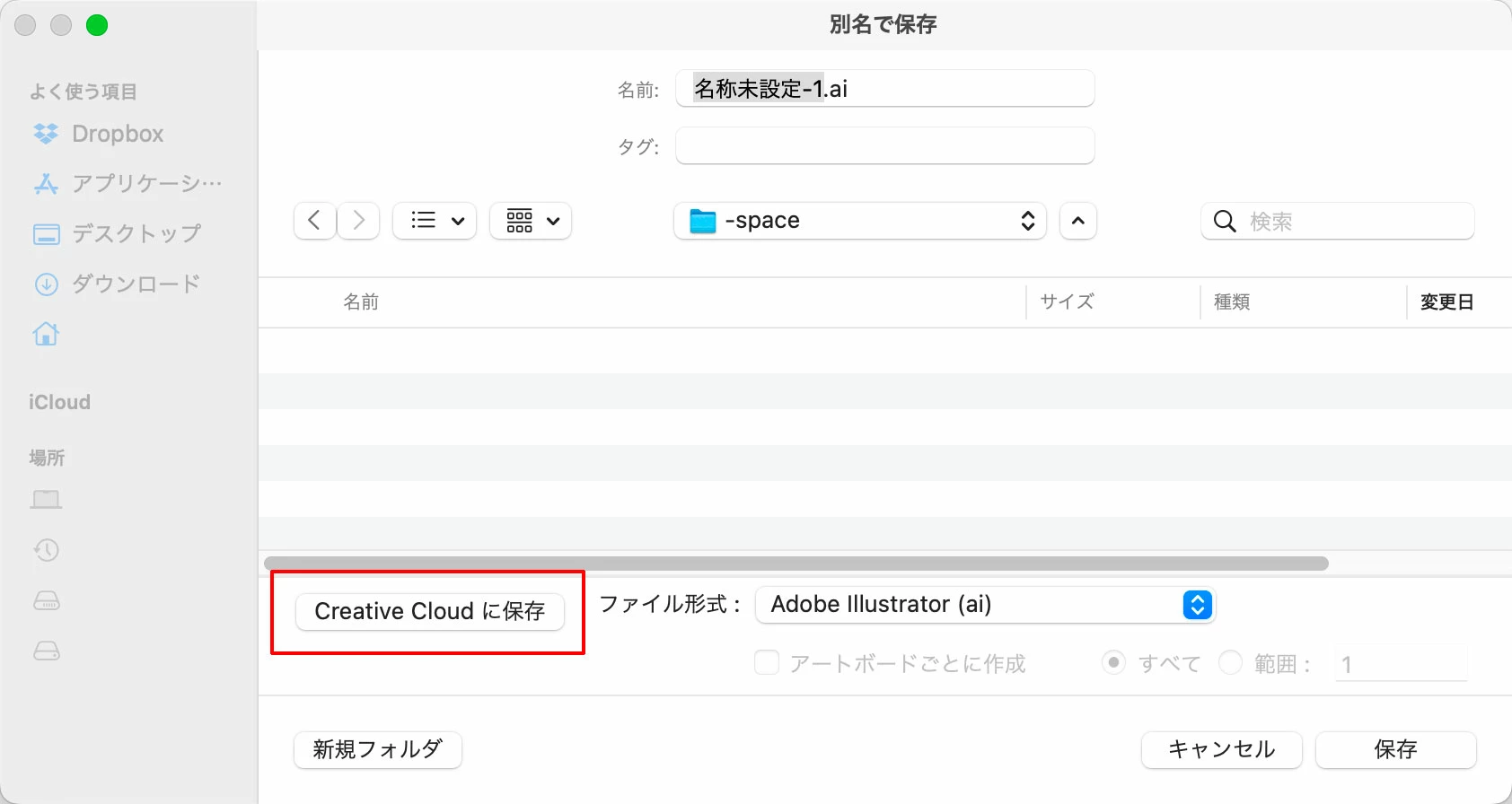Sort by the サイズ column header
Screen dimensions: 1512x804
point(1067,302)
